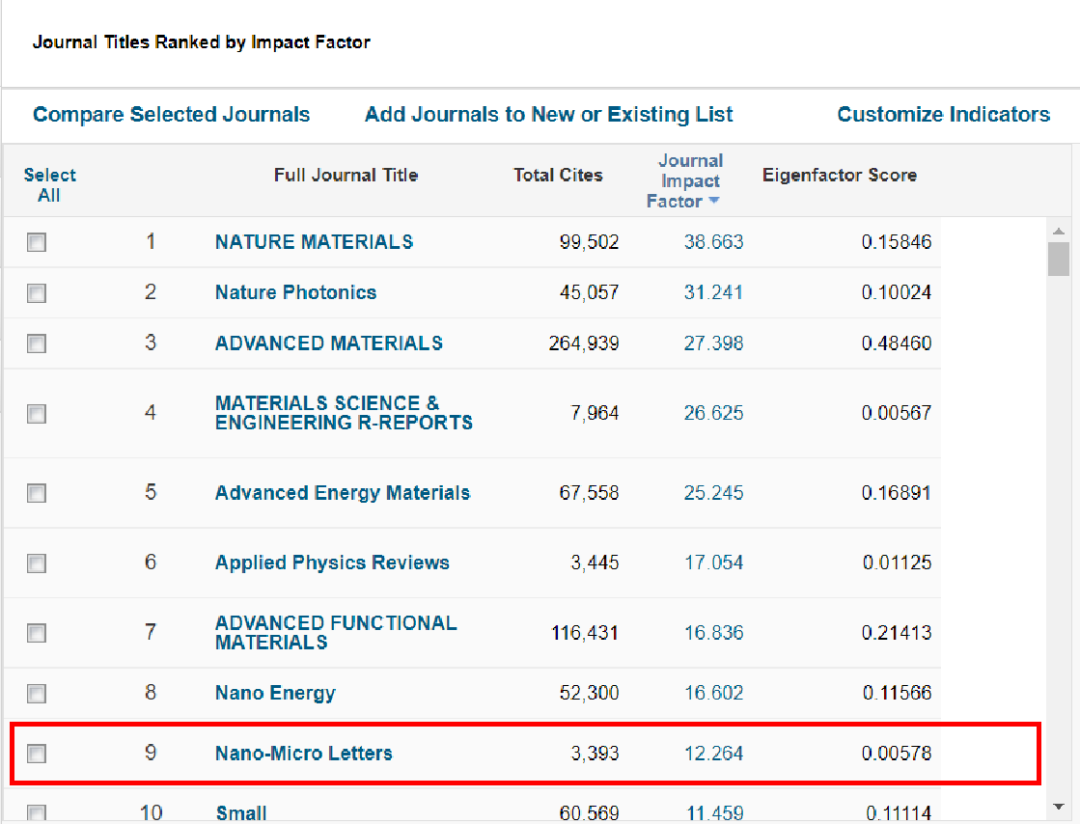Screen dimensions: 1080x824
Task: Click Select All in the table header
Action: coord(49,185)
